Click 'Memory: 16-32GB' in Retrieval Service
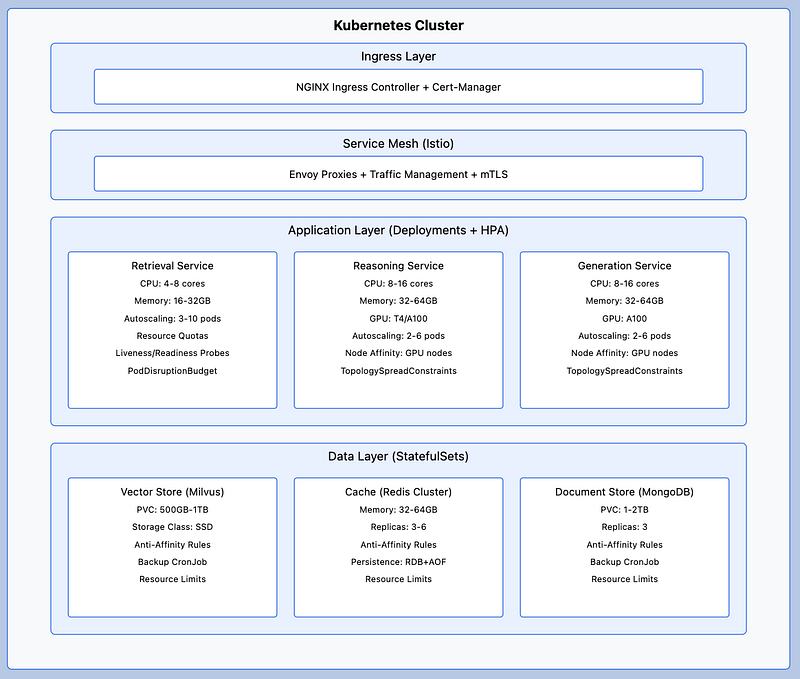 point(172,301)
